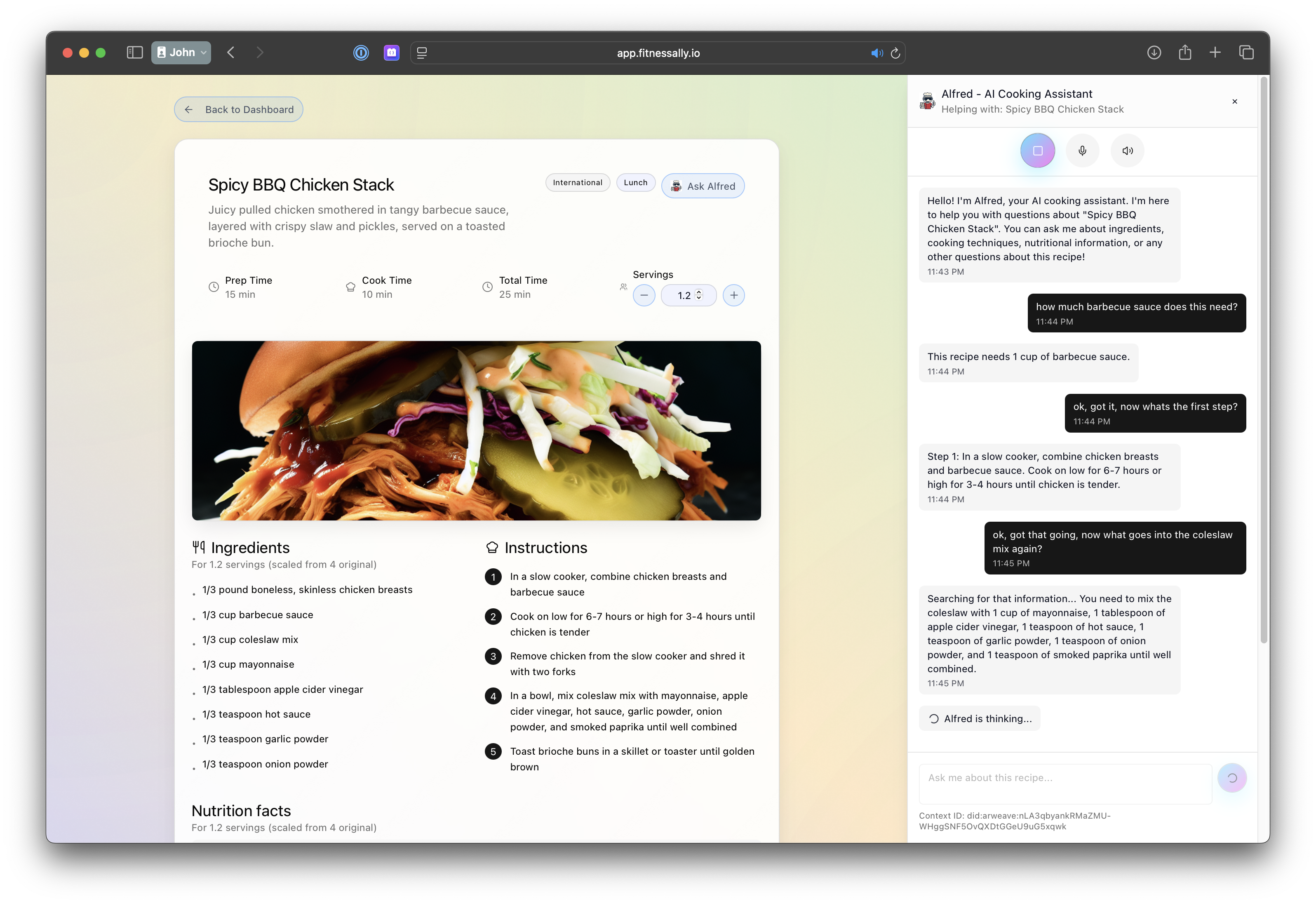Click the Ask Alfred button
The image size is (1316, 904).
703,186
